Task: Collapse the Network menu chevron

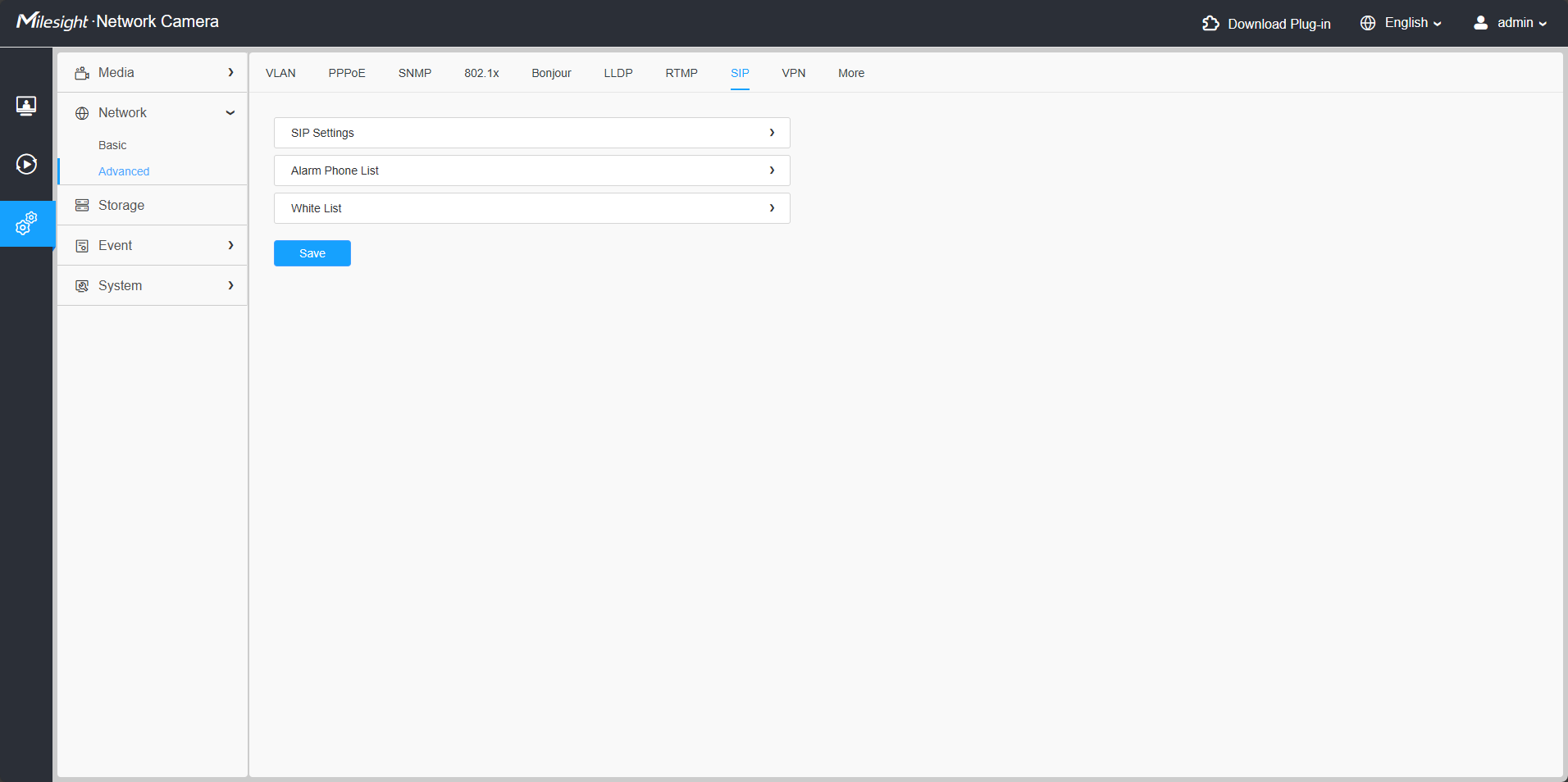Action: (x=230, y=113)
